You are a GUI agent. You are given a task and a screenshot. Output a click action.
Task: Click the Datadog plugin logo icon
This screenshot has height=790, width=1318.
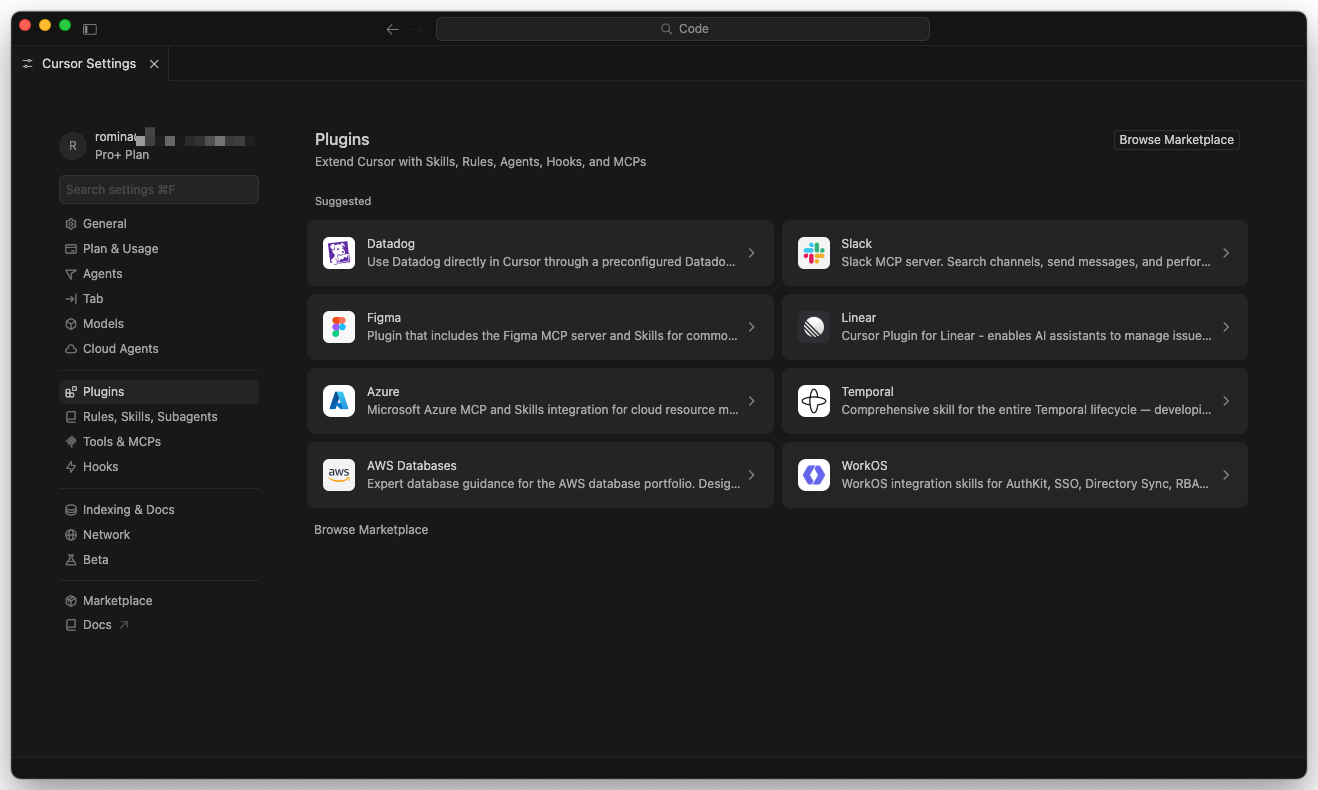(339, 253)
